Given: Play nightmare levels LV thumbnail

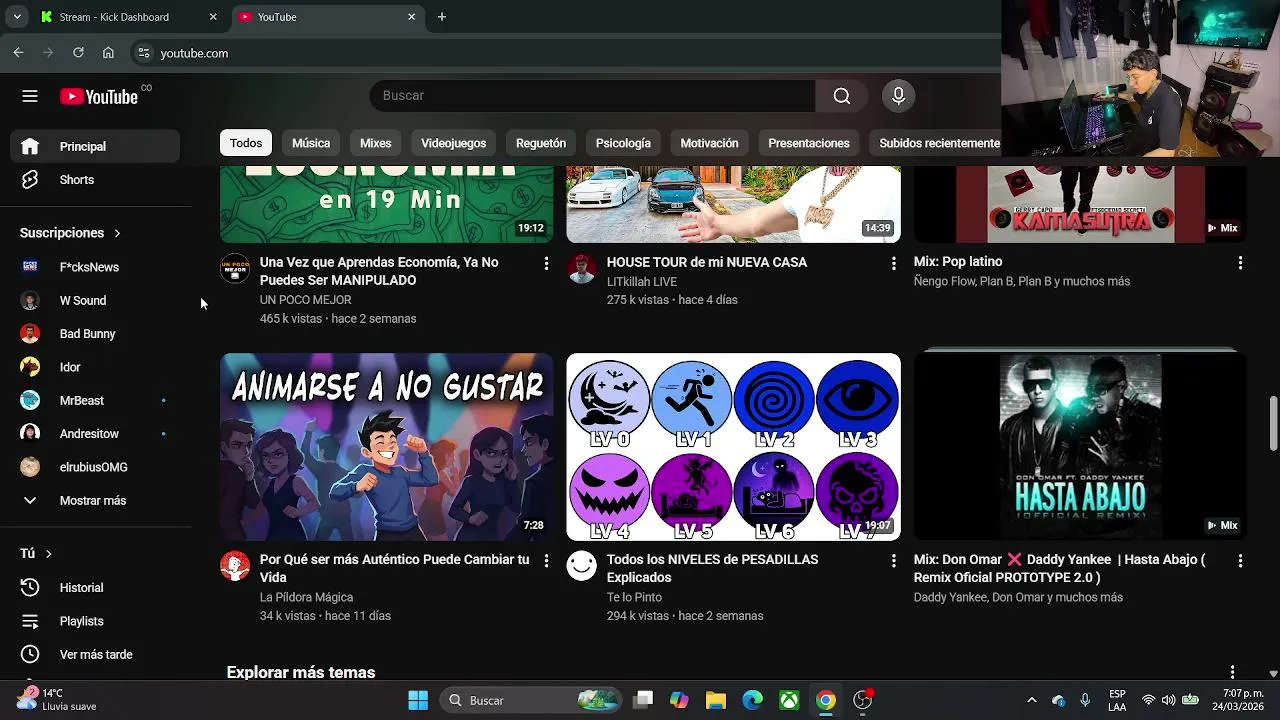Looking at the screenshot, I should 733,447.
